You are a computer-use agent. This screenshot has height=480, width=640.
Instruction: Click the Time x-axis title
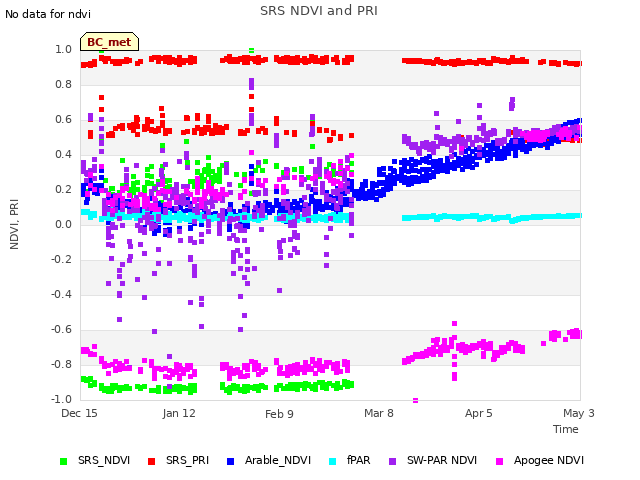tap(566, 429)
